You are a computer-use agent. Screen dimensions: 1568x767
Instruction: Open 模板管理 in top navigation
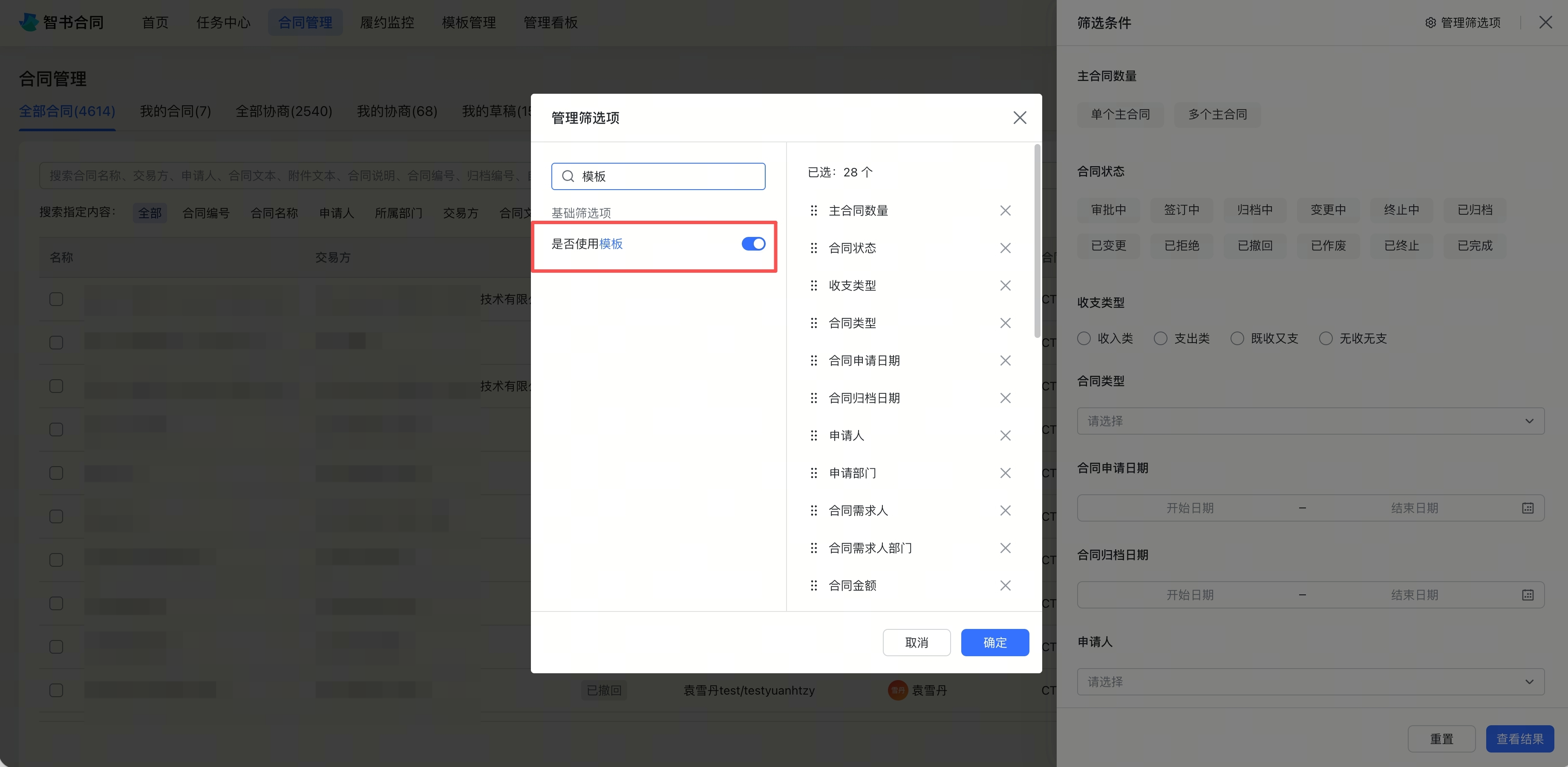(x=469, y=23)
